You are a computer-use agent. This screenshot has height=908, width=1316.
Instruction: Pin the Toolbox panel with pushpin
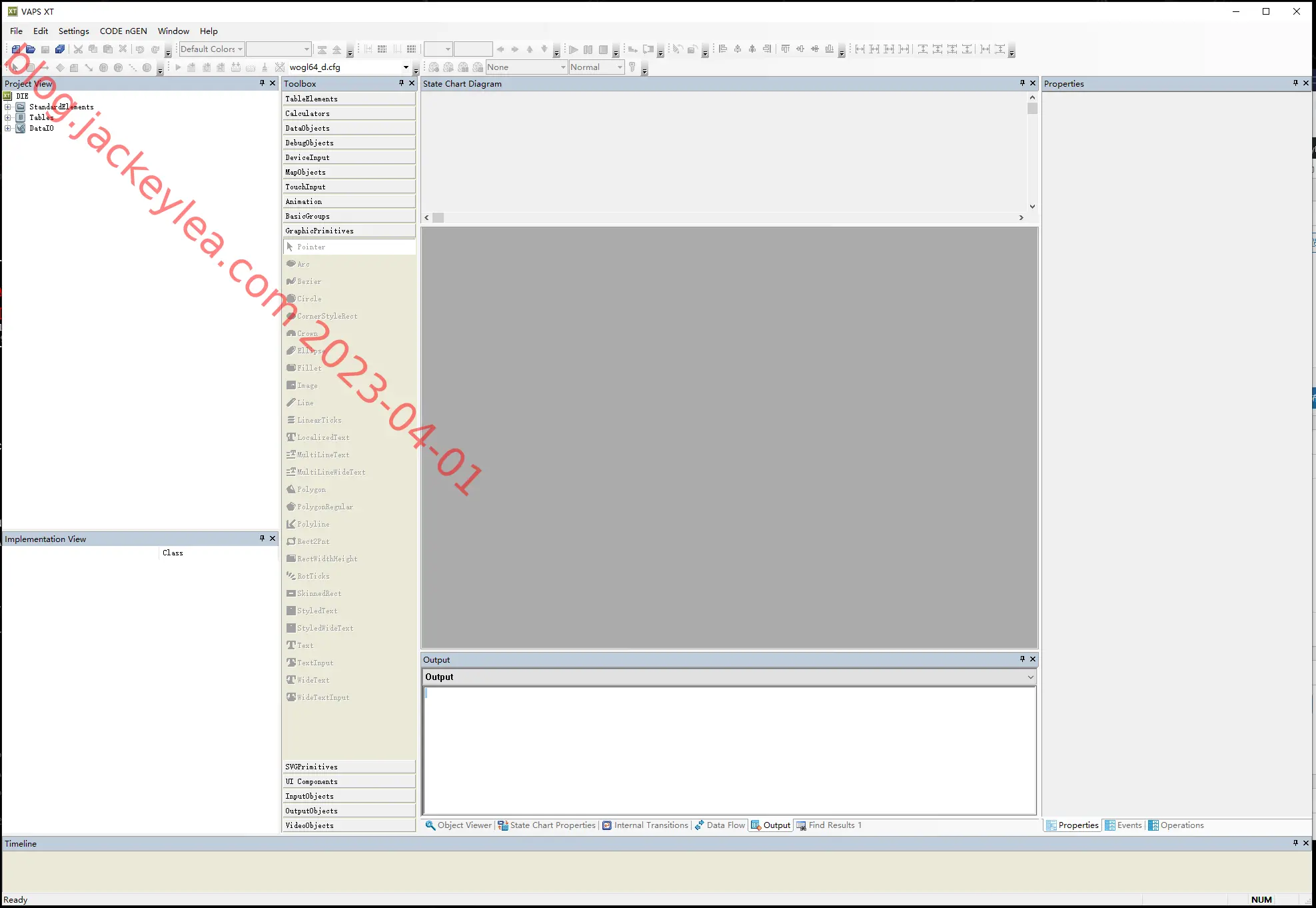point(401,83)
